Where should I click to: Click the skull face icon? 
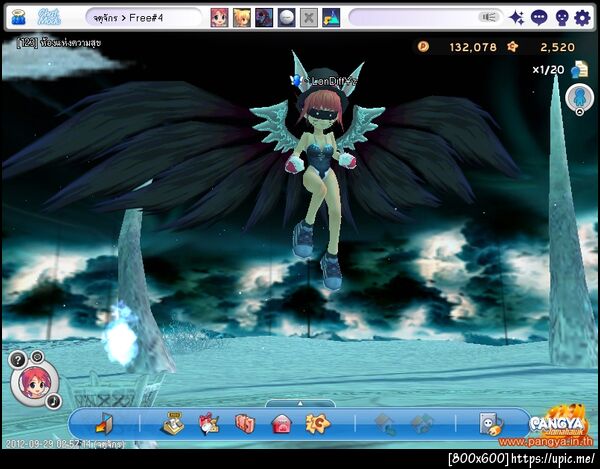[561, 18]
